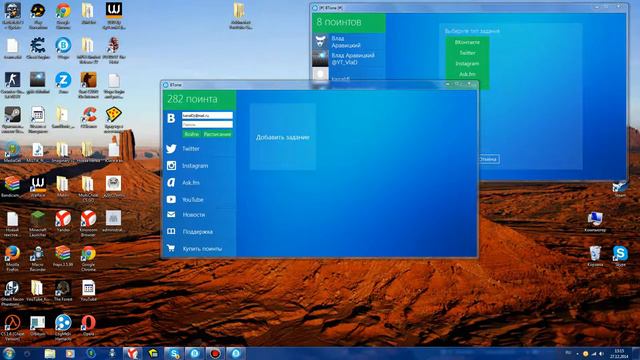Select Bandicam archive desktop icon
This screenshot has width=640, height=360.
point(12,187)
